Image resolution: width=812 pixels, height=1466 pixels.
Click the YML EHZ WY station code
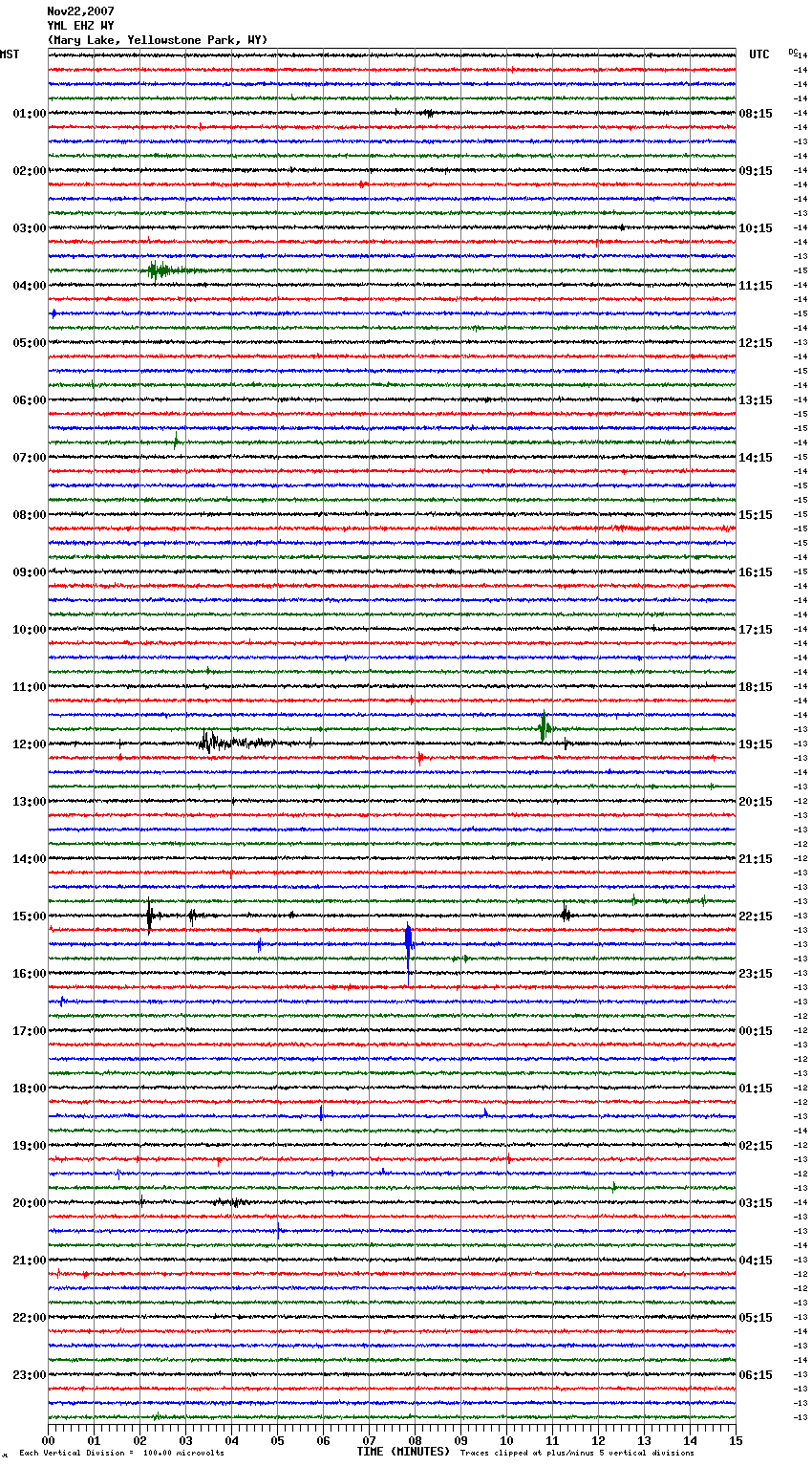pos(80,26)
